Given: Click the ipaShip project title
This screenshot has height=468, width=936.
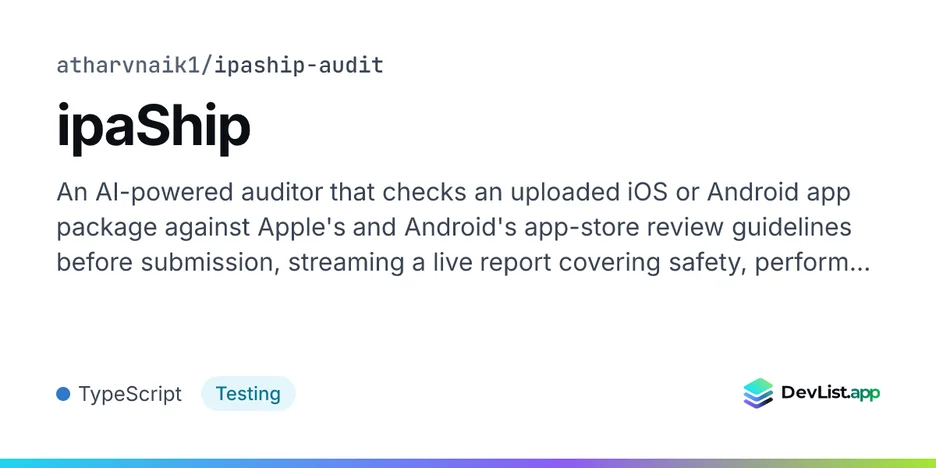Looking at the screenshot, I should 153,128.
